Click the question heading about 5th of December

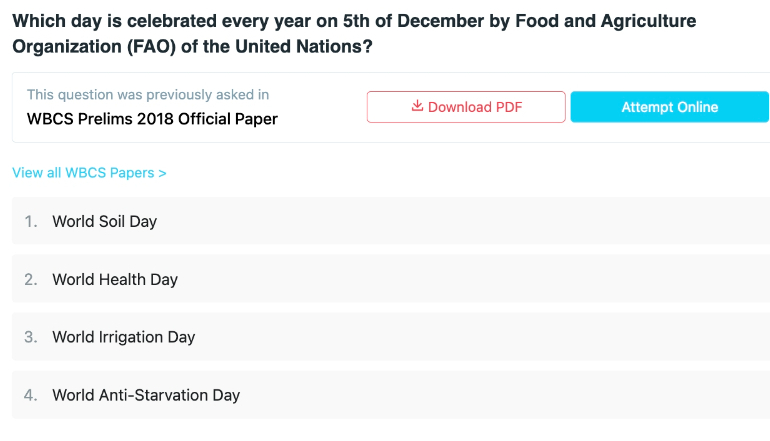point(354,33)
